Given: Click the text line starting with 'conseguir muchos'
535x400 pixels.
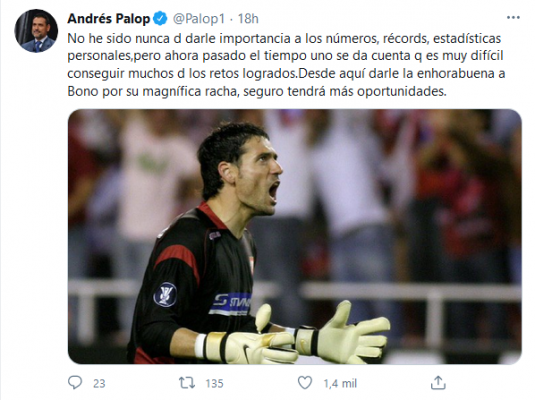Looking at the screenshot, I should (286, 74).
